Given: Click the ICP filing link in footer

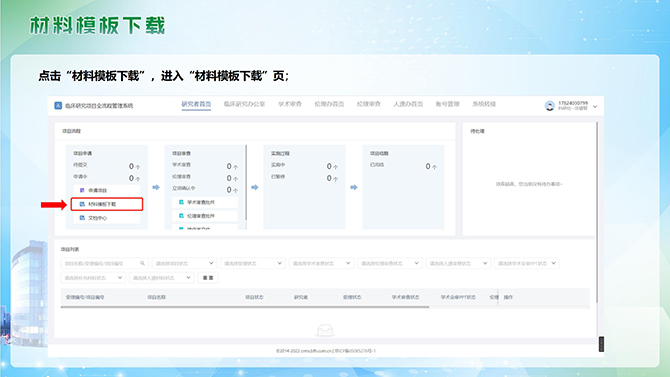Looking at the screenshot, I should [355, 351].
